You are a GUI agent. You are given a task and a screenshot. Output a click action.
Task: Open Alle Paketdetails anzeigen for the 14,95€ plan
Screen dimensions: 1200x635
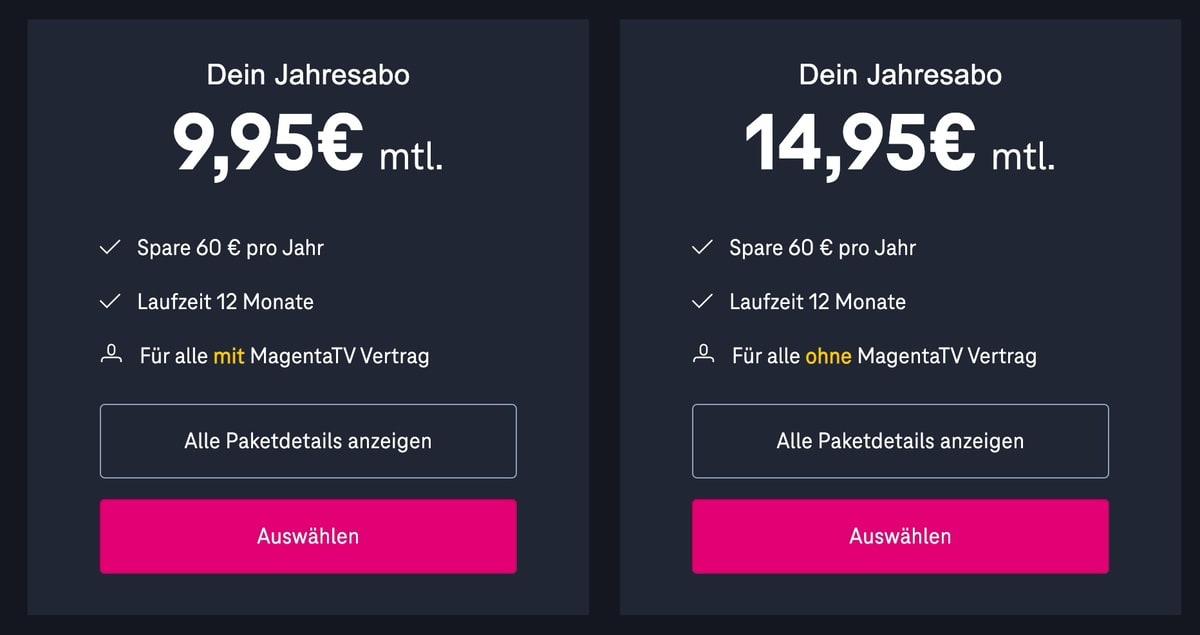tap(900, 441)
